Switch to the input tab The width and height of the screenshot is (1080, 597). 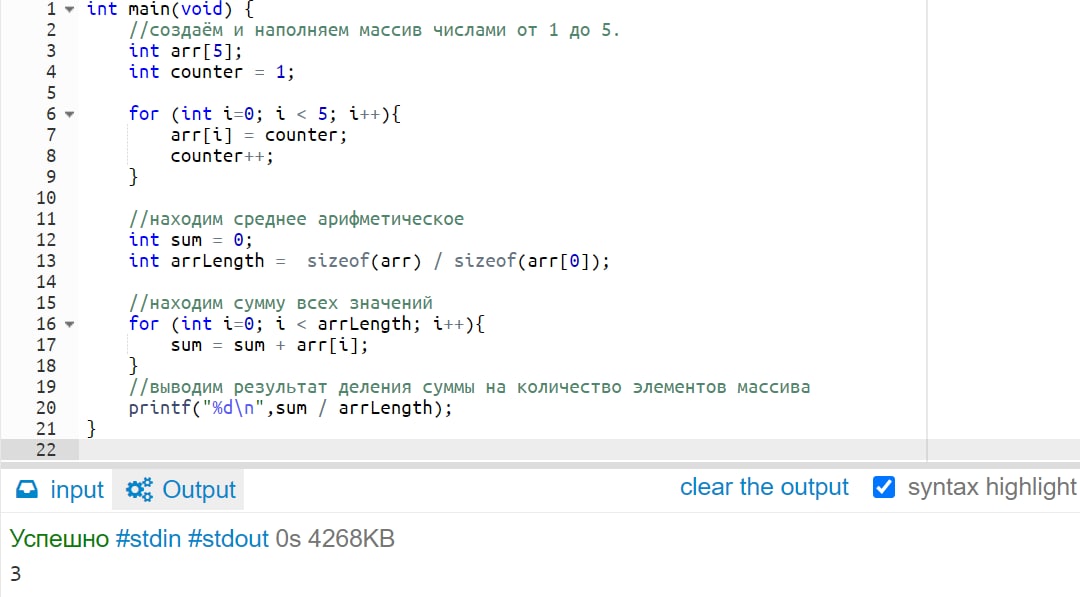tap(59, 490)
